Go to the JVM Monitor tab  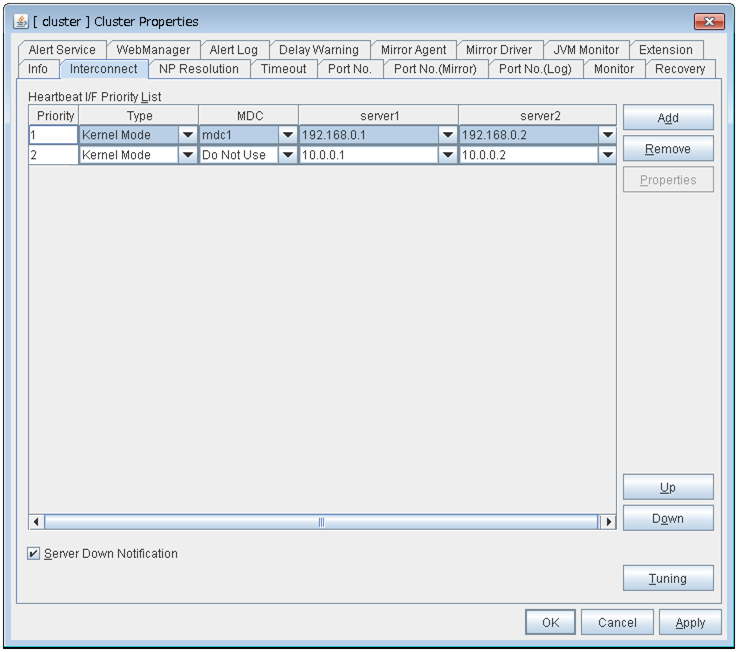586,50
